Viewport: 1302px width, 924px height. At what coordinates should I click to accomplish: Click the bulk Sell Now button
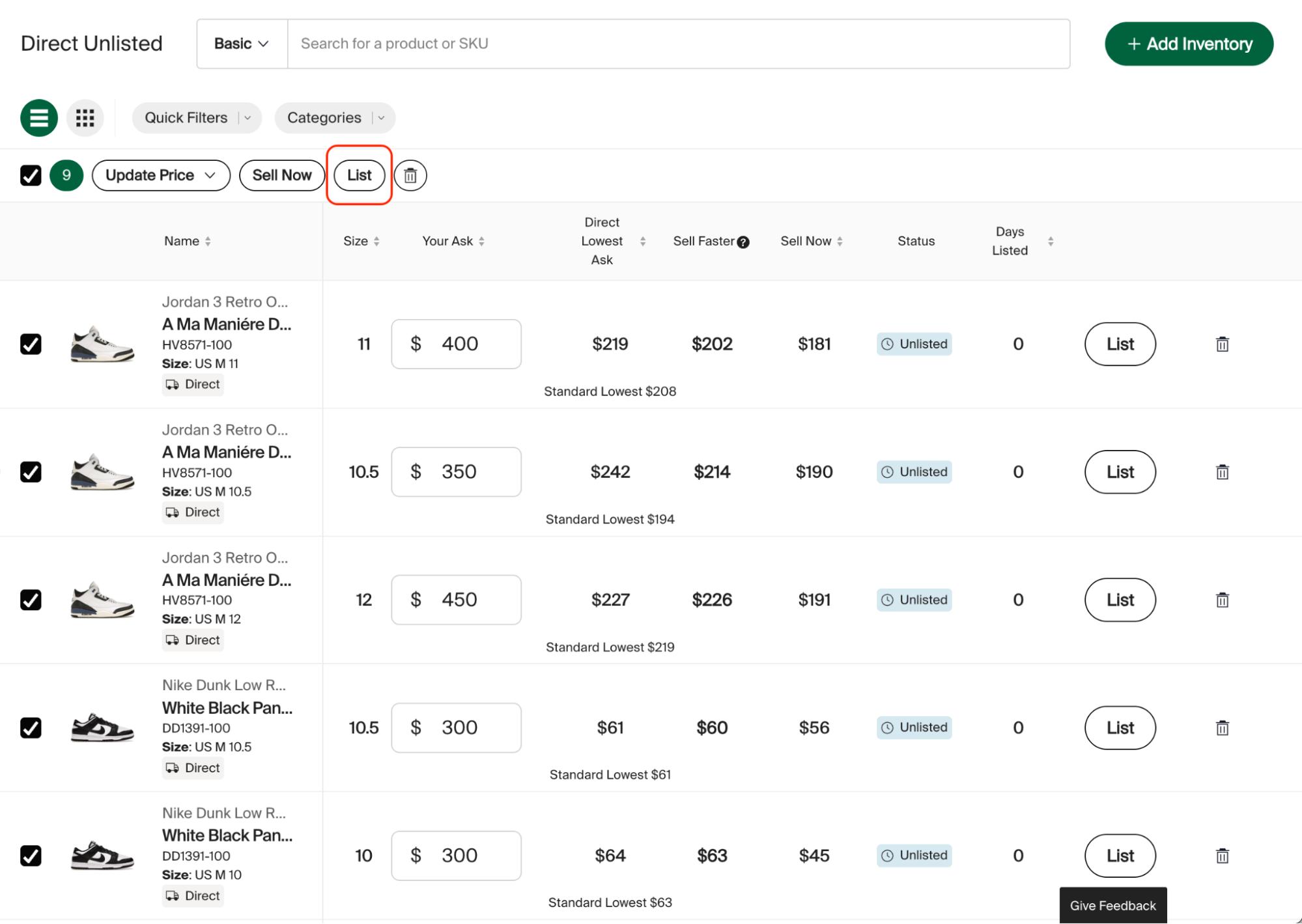tap(282, 175)
